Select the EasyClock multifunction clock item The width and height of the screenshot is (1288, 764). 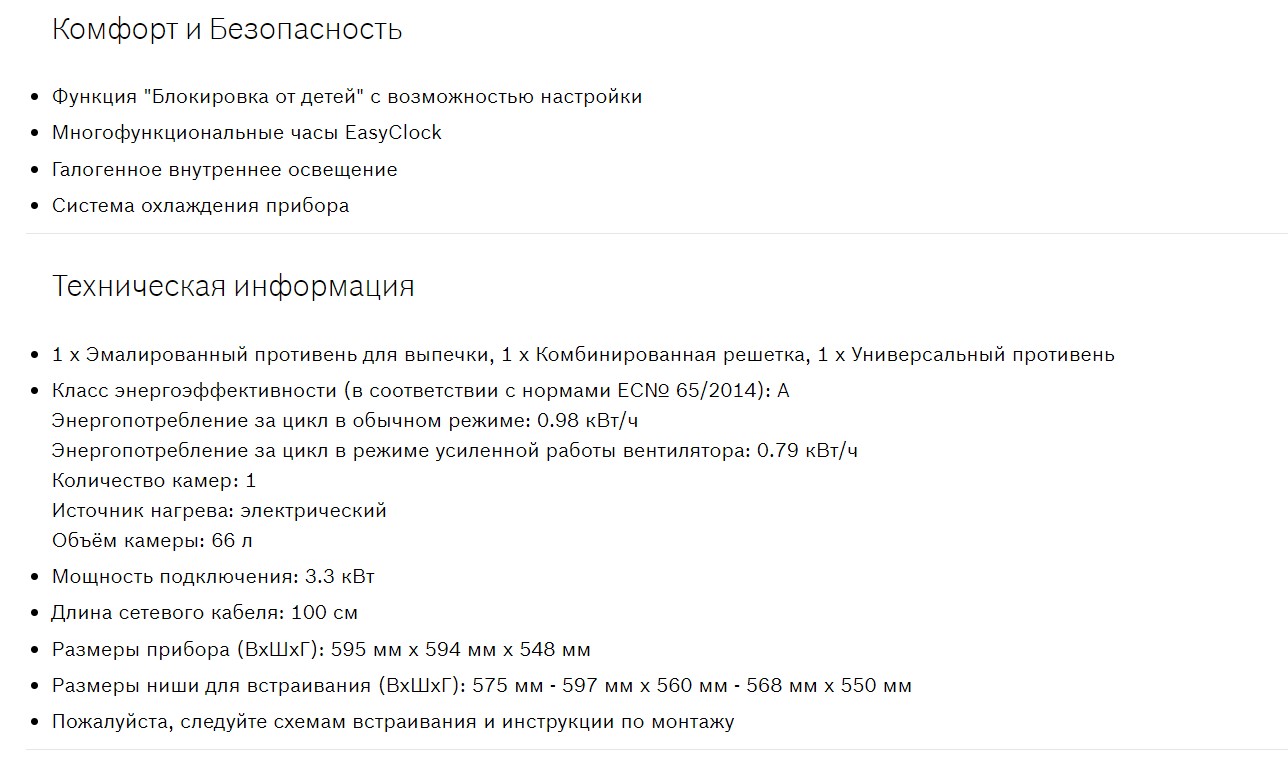click(x=246, y=133)
